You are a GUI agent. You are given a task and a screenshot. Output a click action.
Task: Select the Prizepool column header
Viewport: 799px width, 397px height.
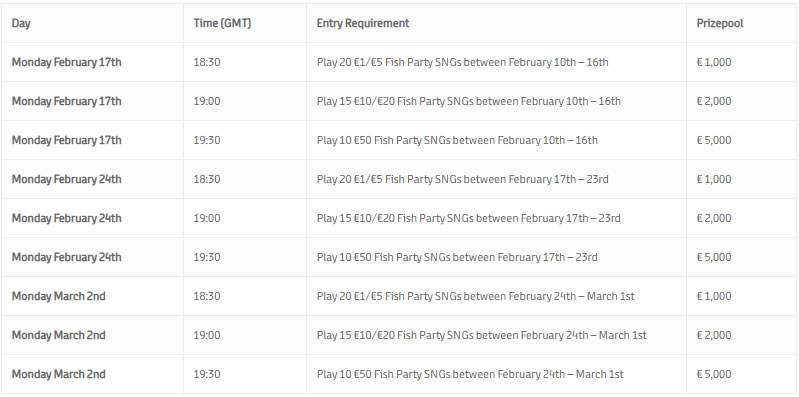(x=720, y=23)
